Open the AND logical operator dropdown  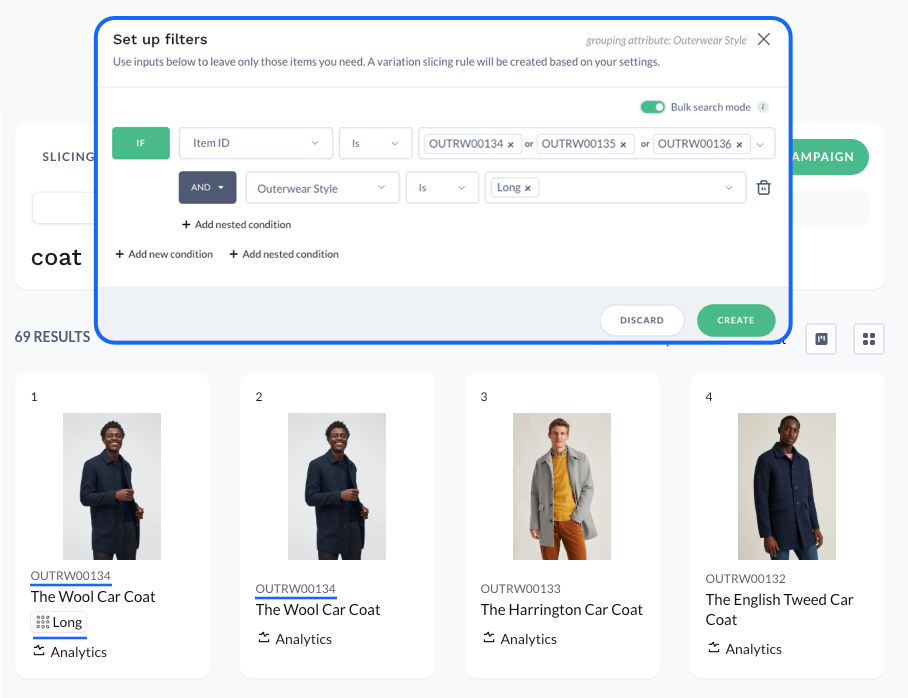tap(207, 187)
